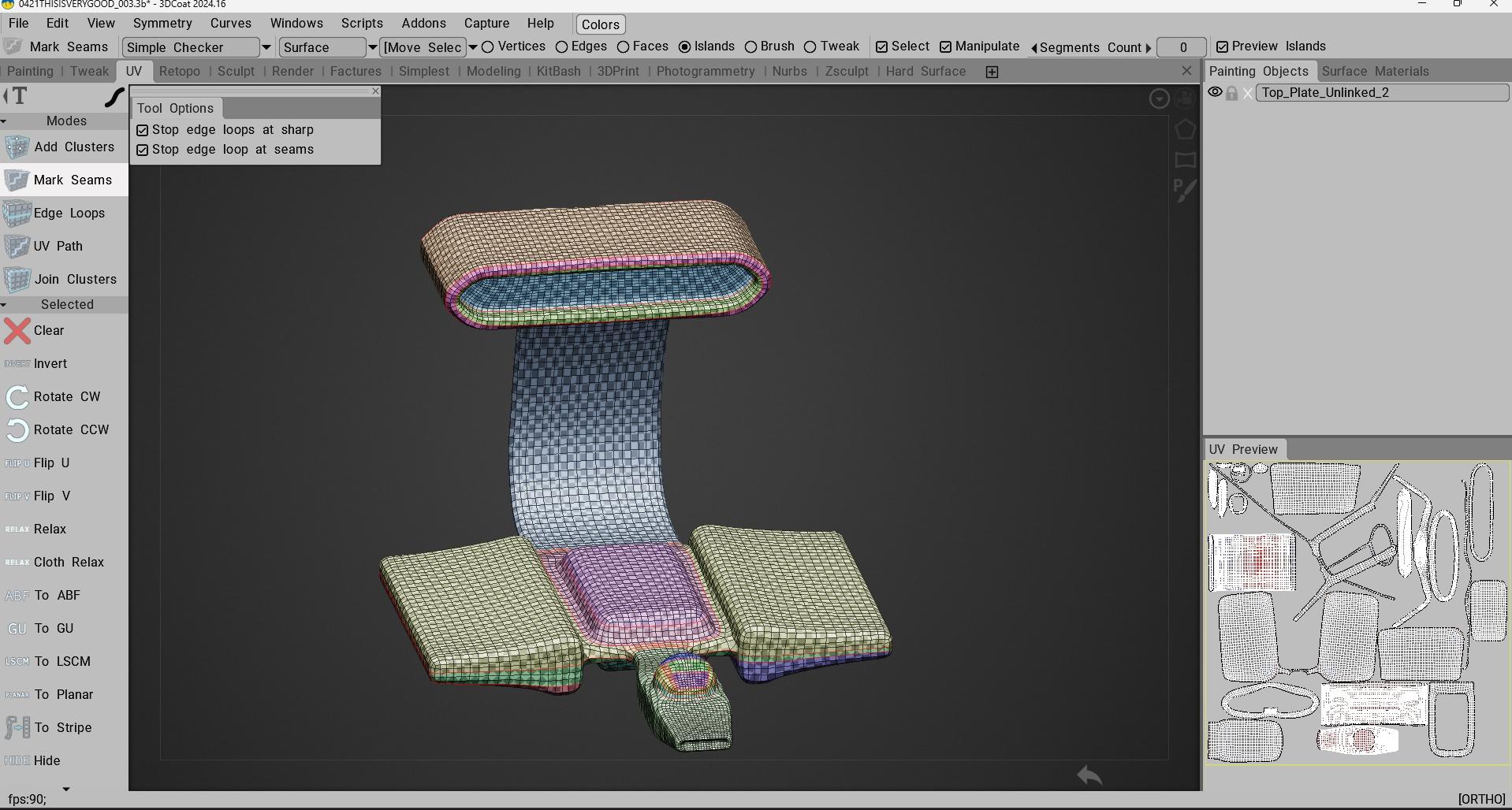Select the Join Clusters tool icon

point(17,280)
